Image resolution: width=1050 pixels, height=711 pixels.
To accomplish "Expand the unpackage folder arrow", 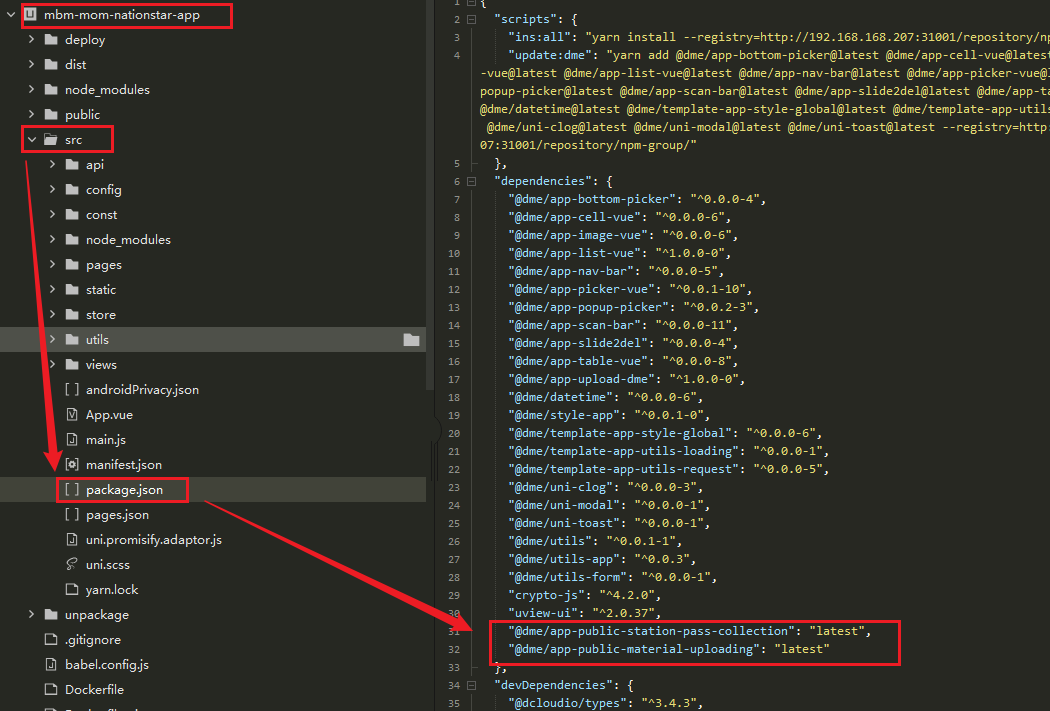I will [x=32, y=615].
